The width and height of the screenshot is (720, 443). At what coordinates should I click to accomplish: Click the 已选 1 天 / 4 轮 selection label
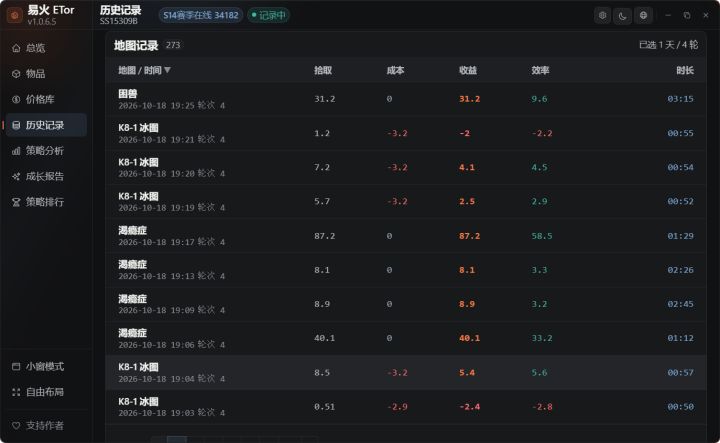(668, 45)
